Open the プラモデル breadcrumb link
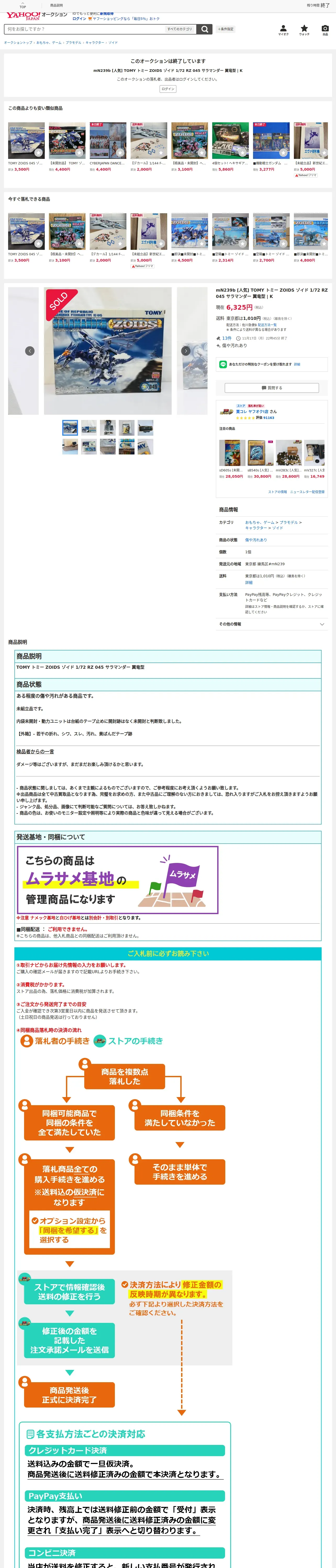 [73, 43]
